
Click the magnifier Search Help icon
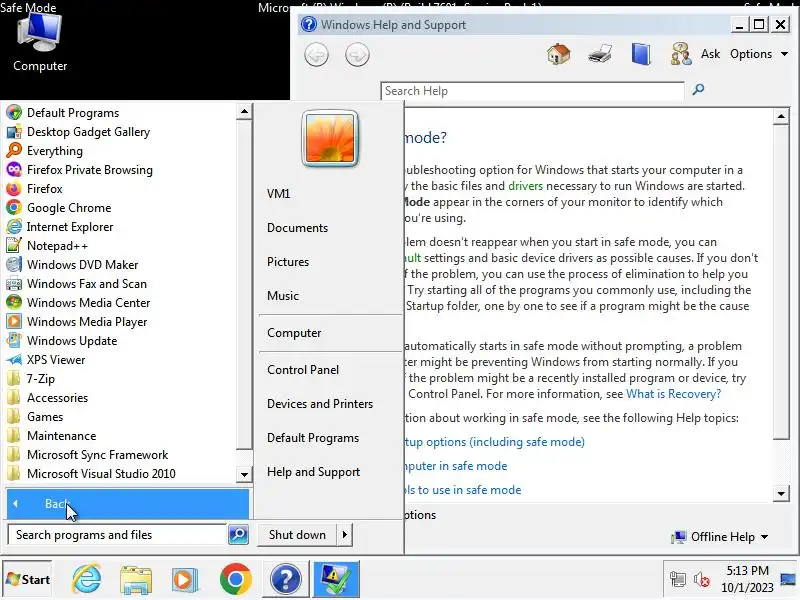(698, 90)
